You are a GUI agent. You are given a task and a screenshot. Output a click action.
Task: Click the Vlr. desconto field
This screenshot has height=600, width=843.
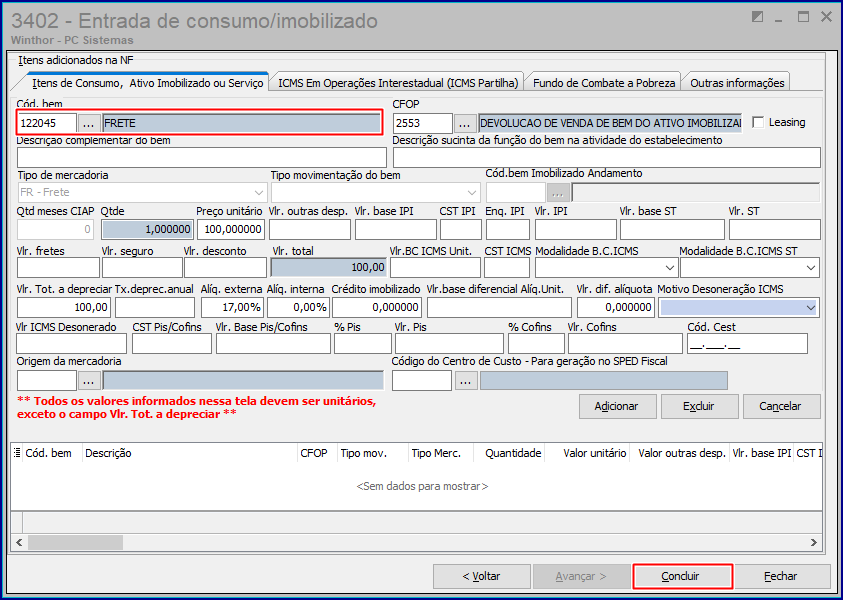[225, 267]
